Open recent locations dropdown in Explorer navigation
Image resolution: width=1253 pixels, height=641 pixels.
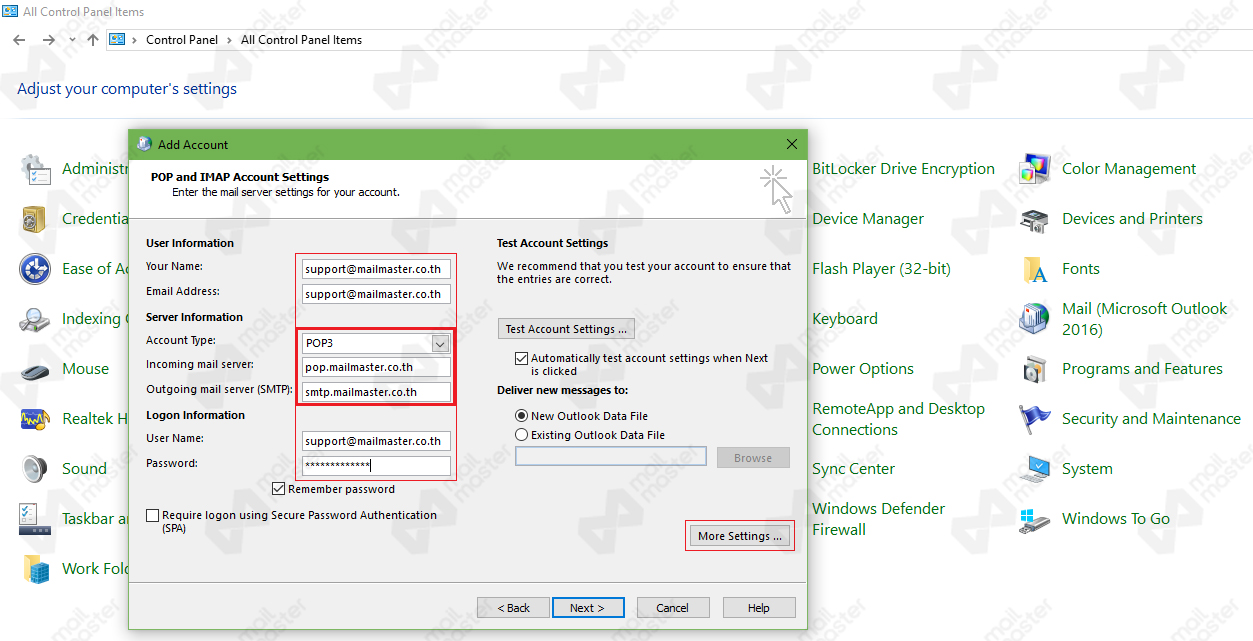coord(72,40)
